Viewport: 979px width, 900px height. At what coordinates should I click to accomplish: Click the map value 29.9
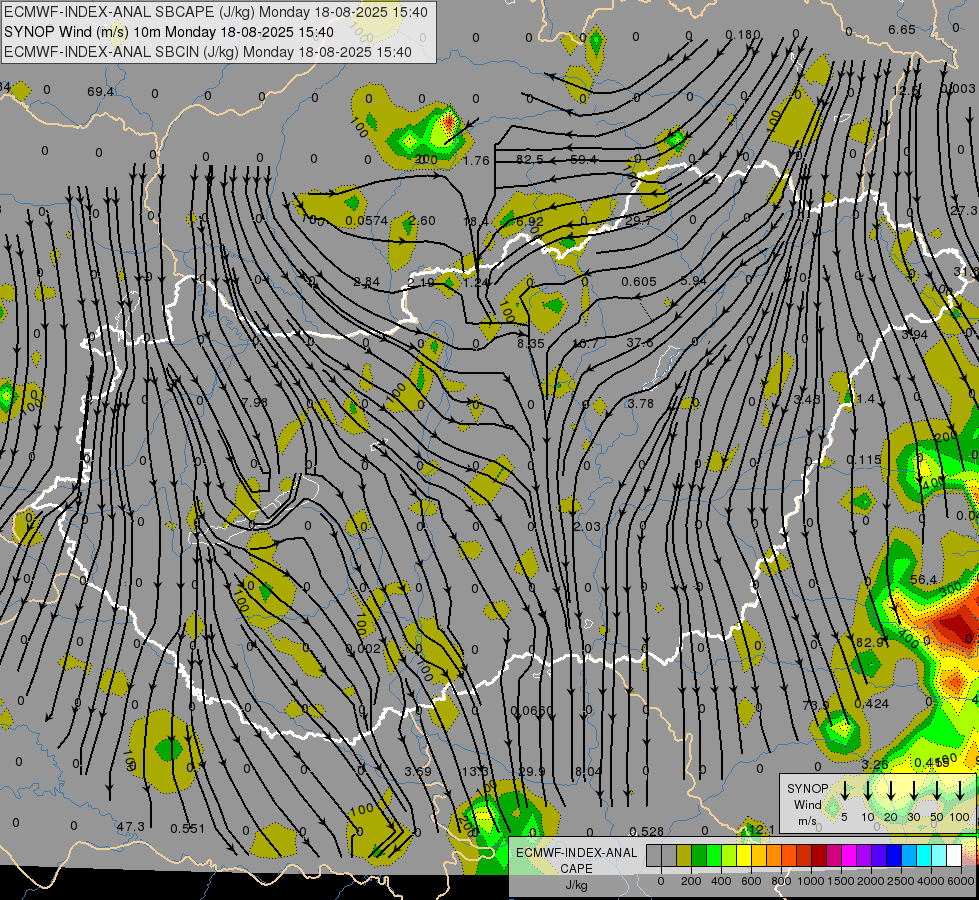coord(531,771)
